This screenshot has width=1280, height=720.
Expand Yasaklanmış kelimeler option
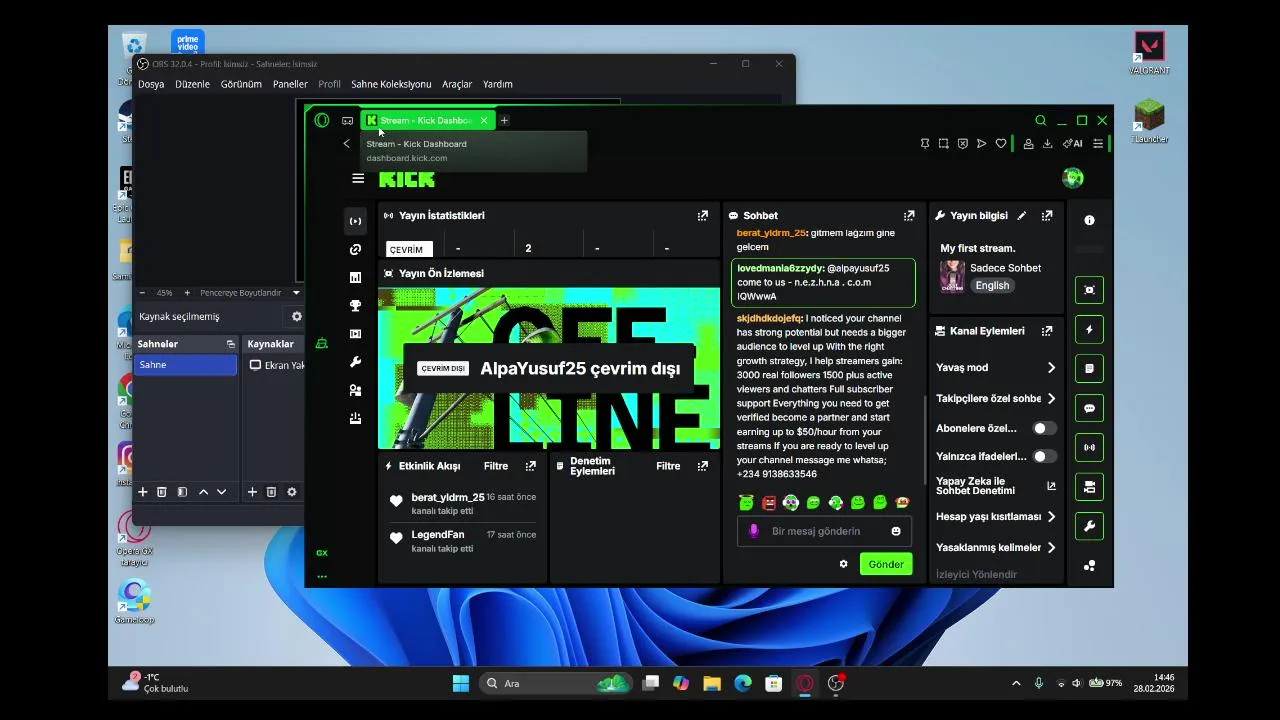pos(996,548)
